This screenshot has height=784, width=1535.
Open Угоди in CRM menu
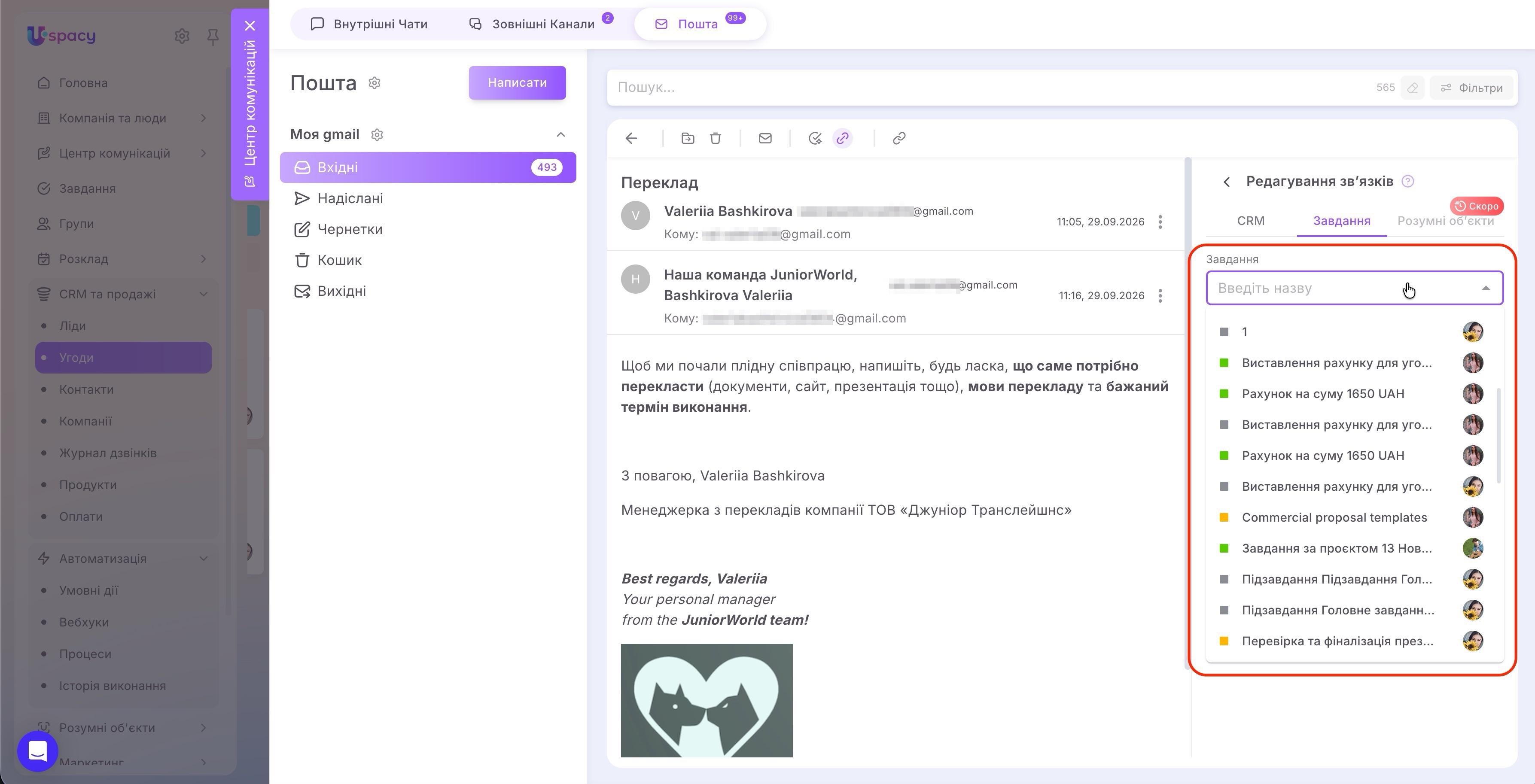123,358
